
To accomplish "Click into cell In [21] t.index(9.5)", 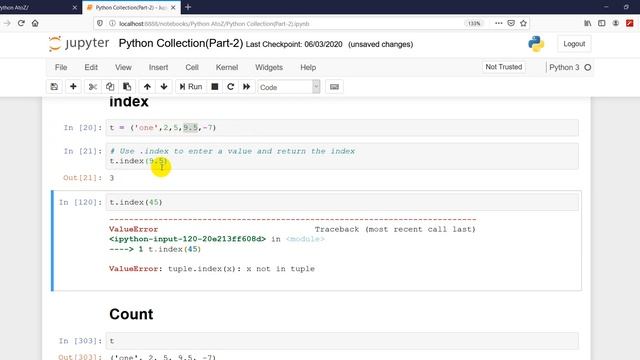I will click(x=342, y=156).
